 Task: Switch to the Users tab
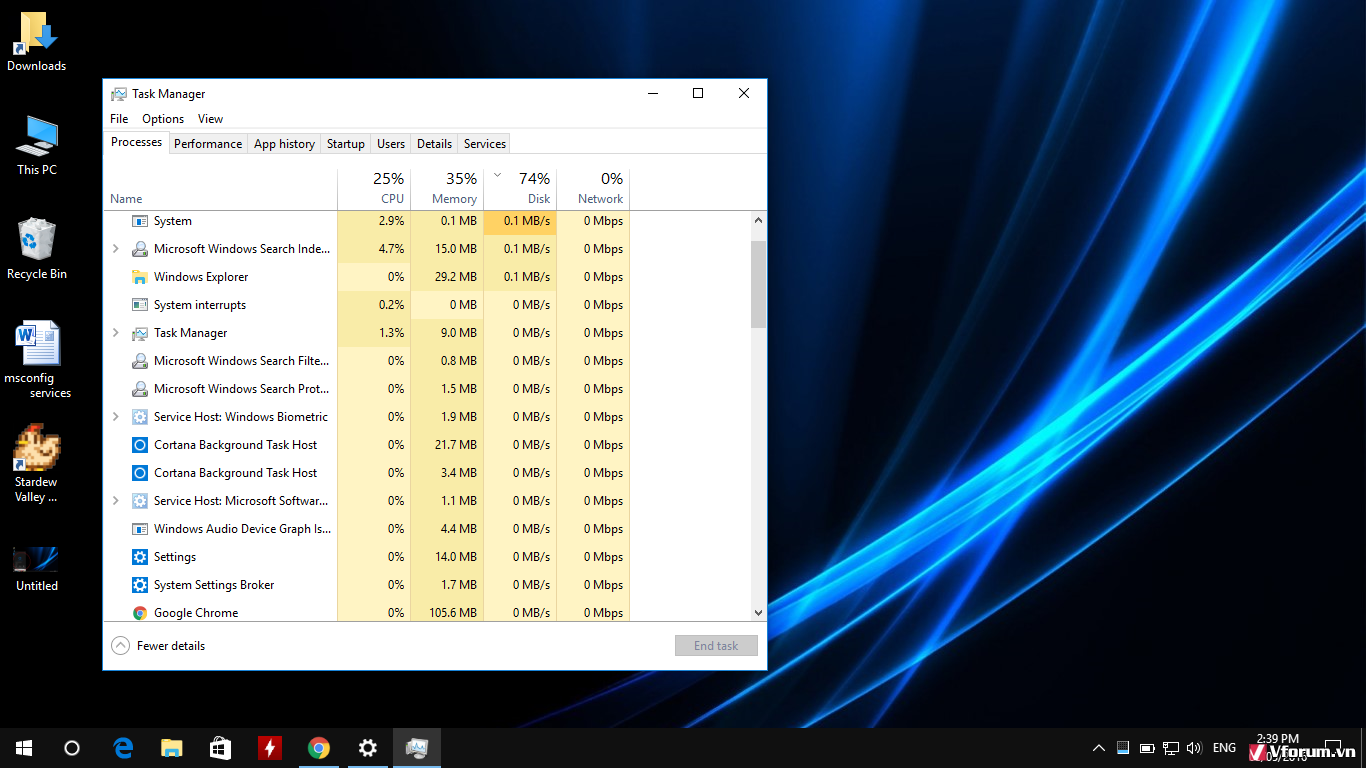391,144
